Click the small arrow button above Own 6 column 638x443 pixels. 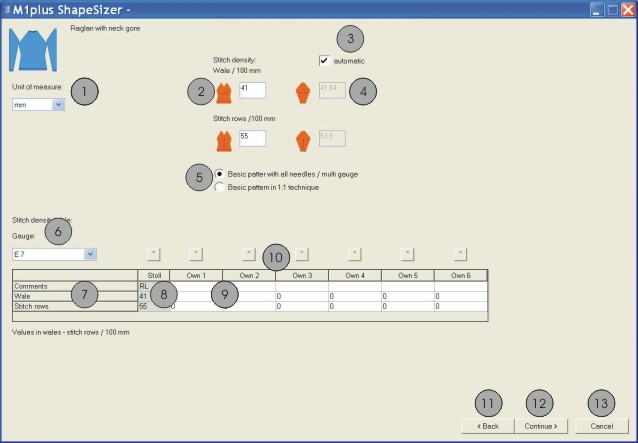pyautogui.click(x=460, y=253)
